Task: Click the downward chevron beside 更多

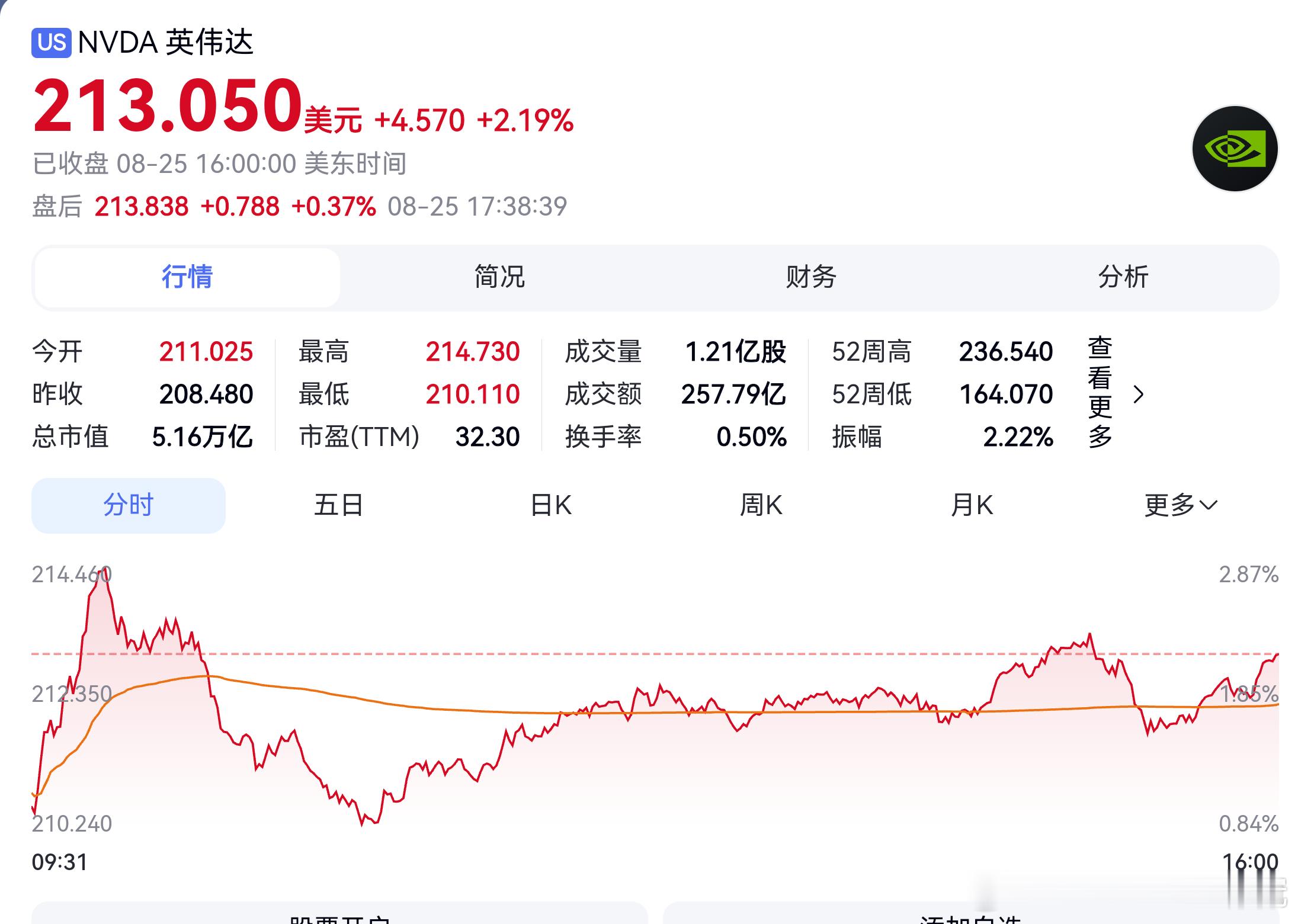Action: pos(1209,505)
